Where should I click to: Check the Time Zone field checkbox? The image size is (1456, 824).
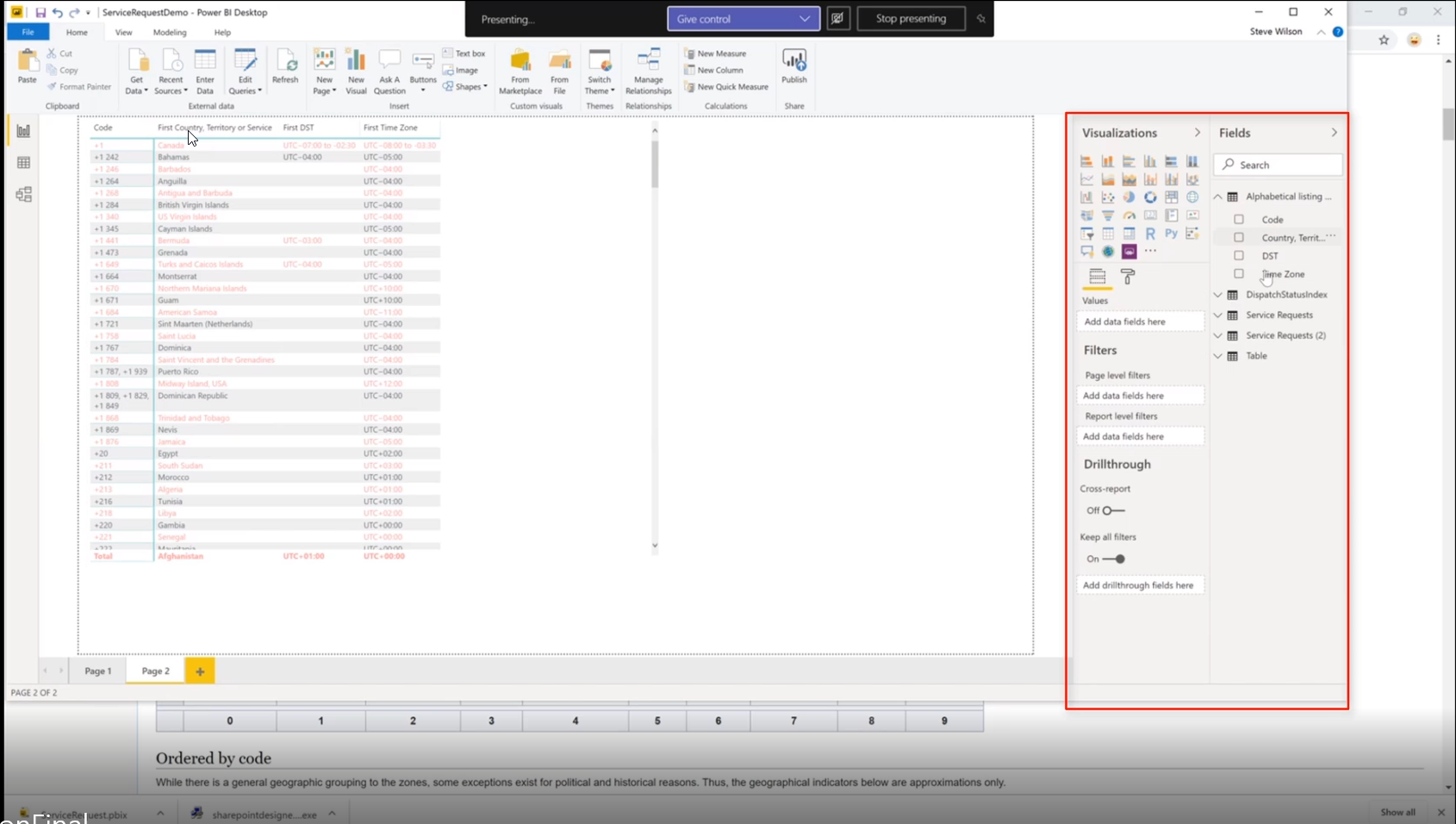point(1239,274)
